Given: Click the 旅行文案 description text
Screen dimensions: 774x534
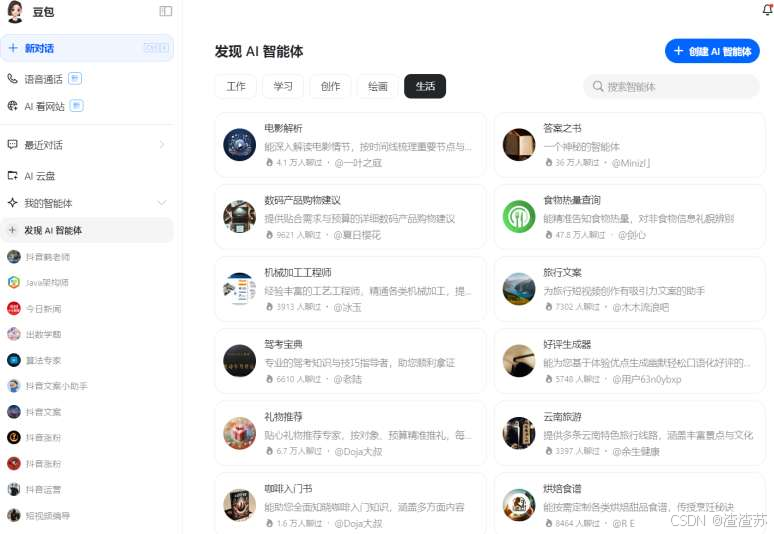Looking at the screenshot, I should [x=624, y=291].
